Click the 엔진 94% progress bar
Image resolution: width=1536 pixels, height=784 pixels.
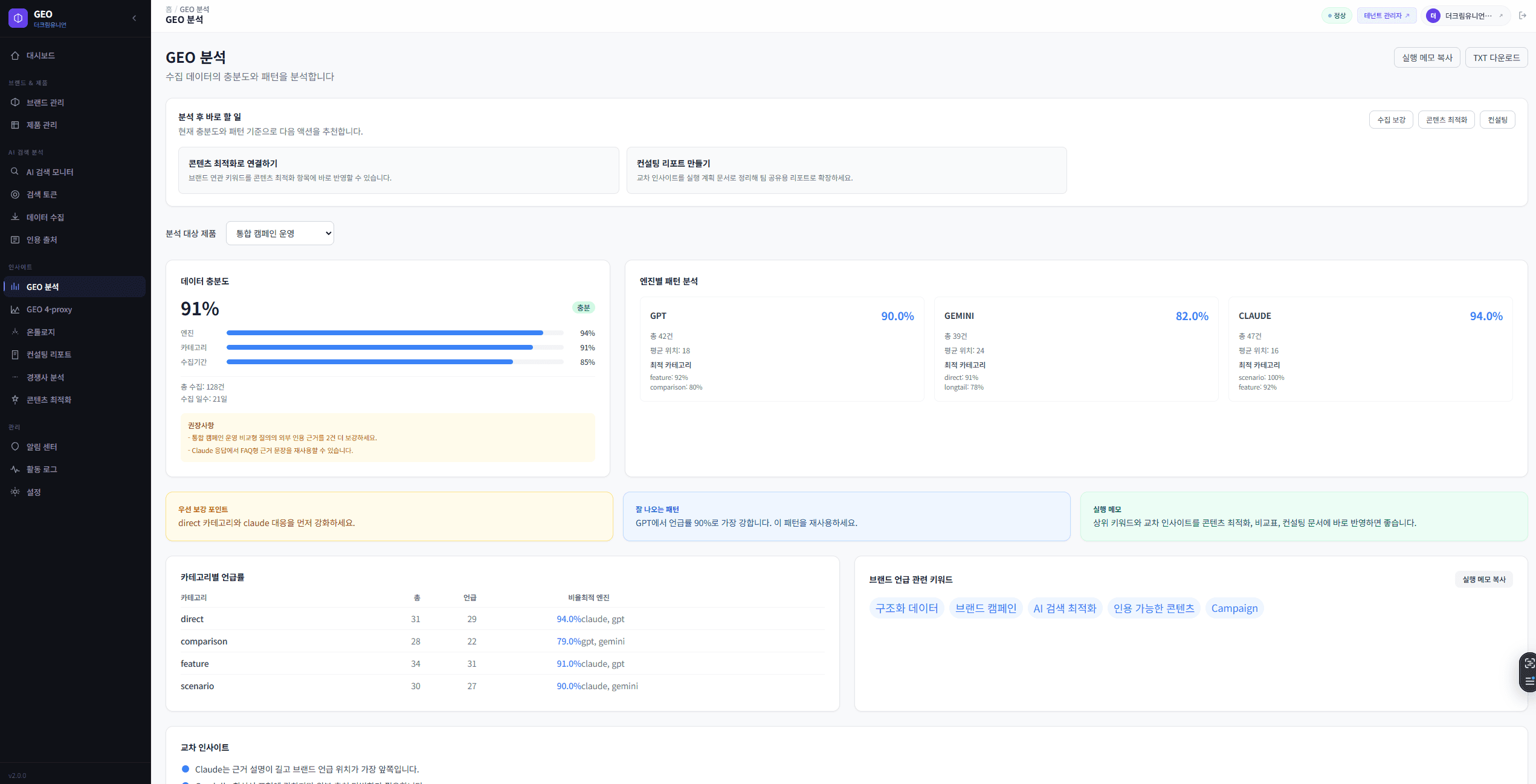(395, 333)
